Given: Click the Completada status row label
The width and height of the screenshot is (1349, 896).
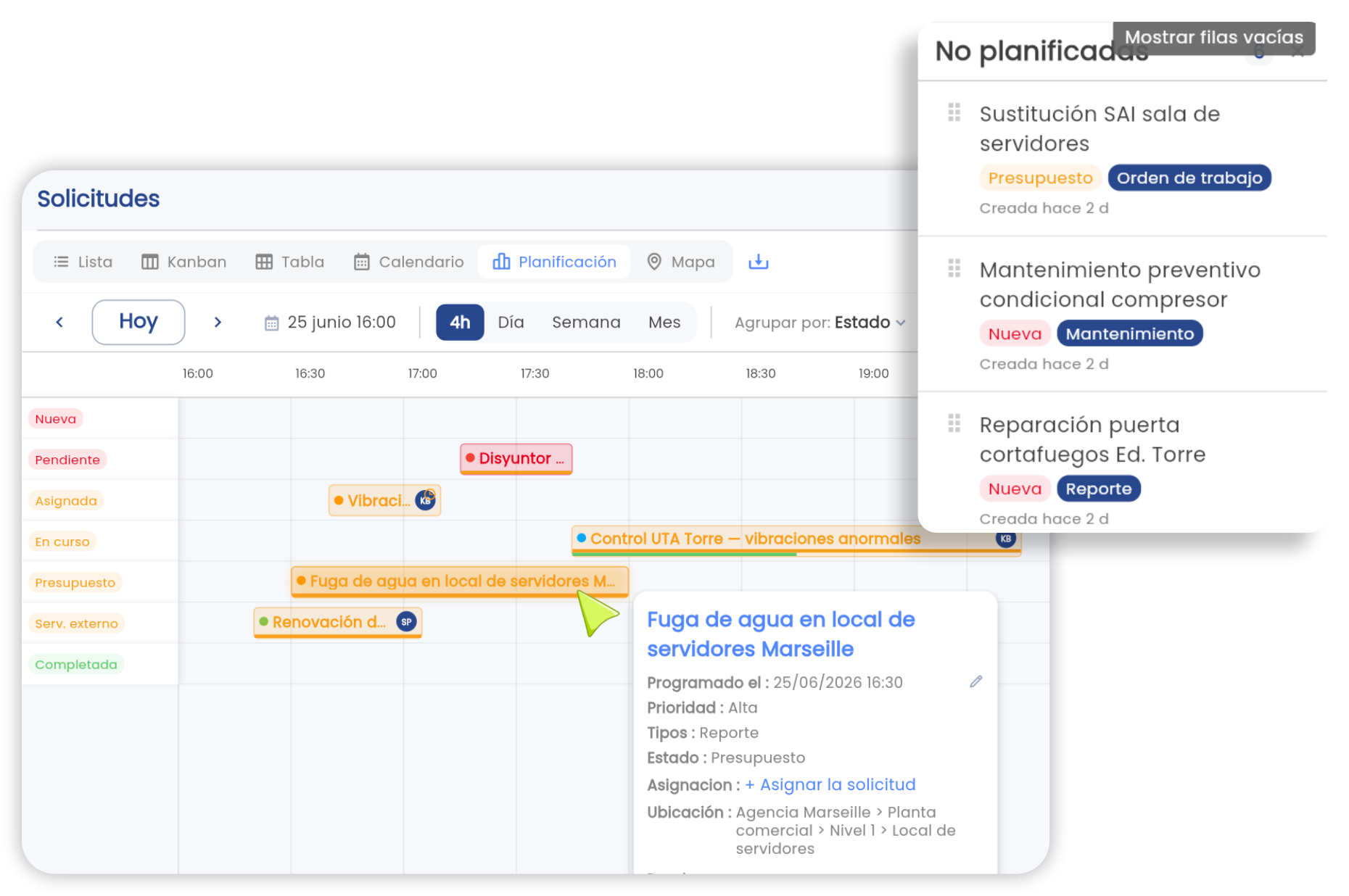Looking at the screenshot, I should 76,664.
